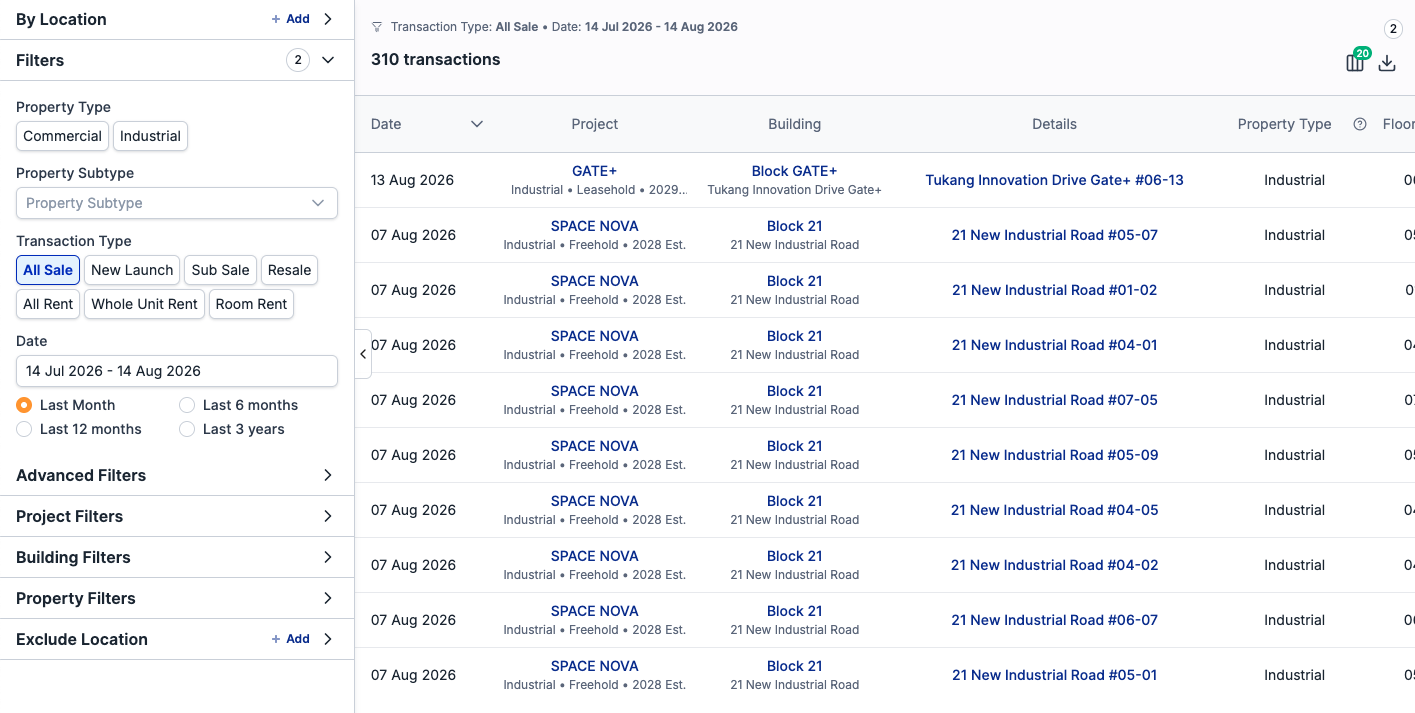Expand the Advanced Filters section
This screenshot has height=713, width=1415.
click(177, 475)
